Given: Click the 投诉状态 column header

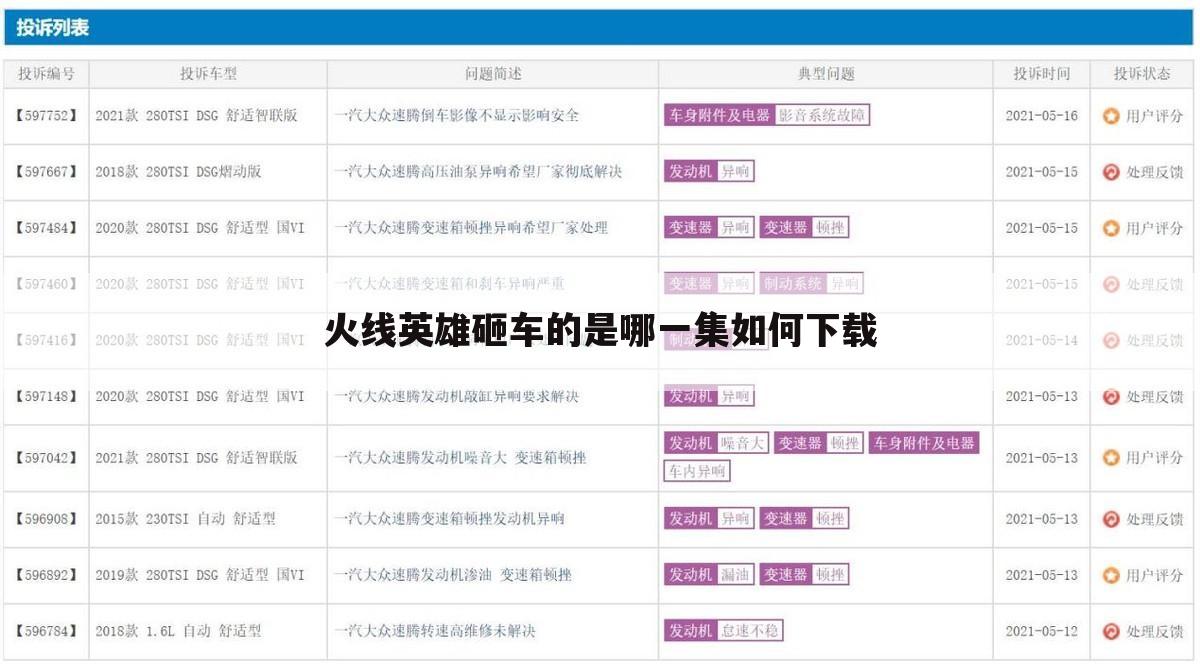Looking at the screenshot, I should click(x=1142, y=74).
